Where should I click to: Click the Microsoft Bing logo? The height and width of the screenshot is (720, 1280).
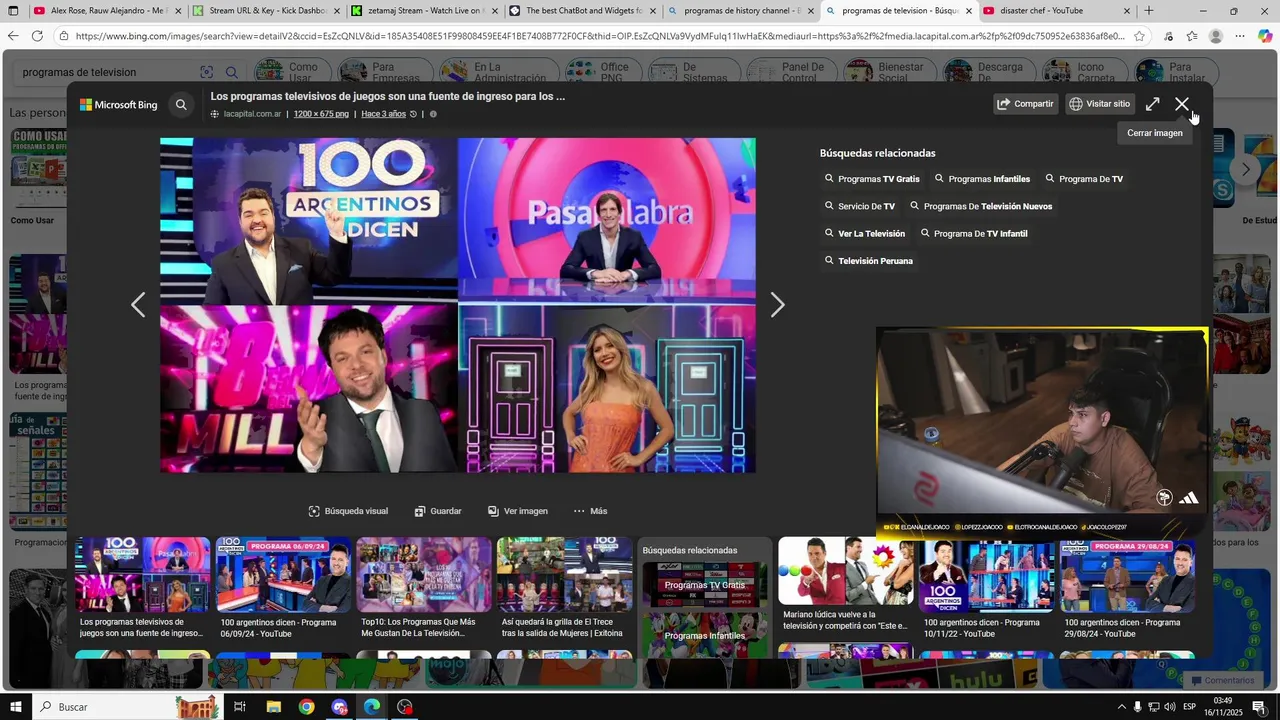(119, 104)
